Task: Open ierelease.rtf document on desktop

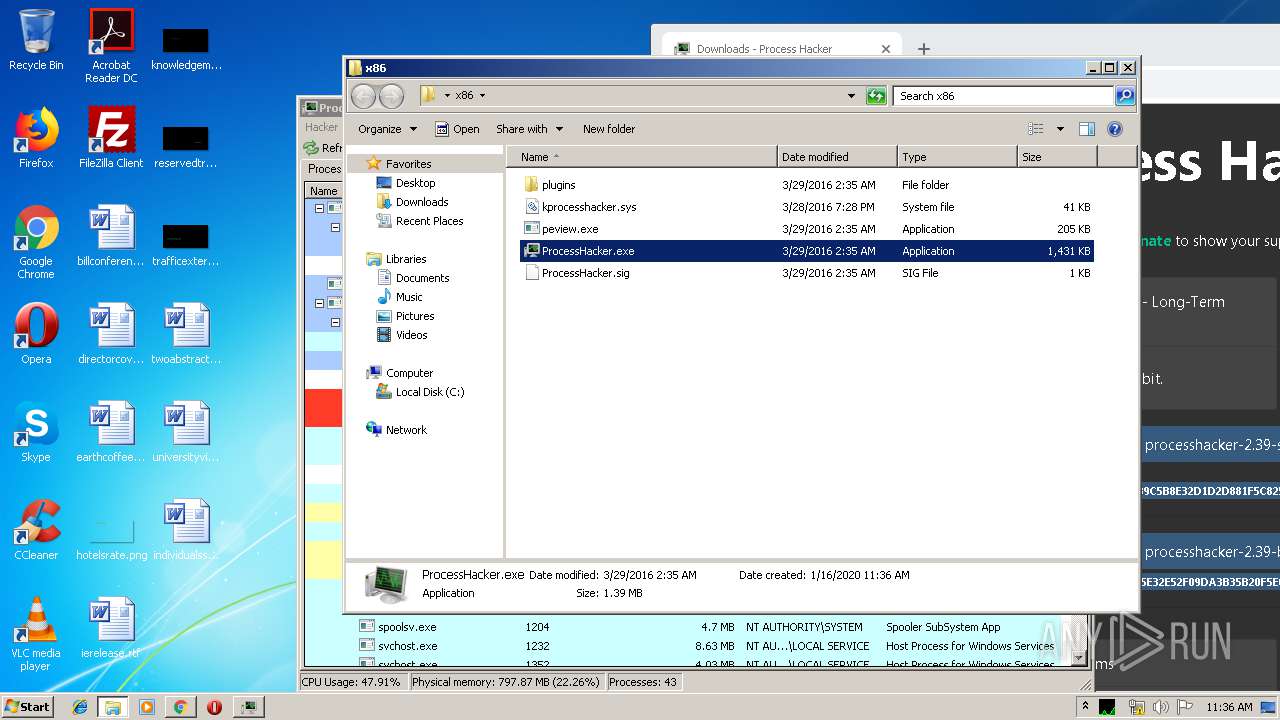Action: [x=111, y=628]
